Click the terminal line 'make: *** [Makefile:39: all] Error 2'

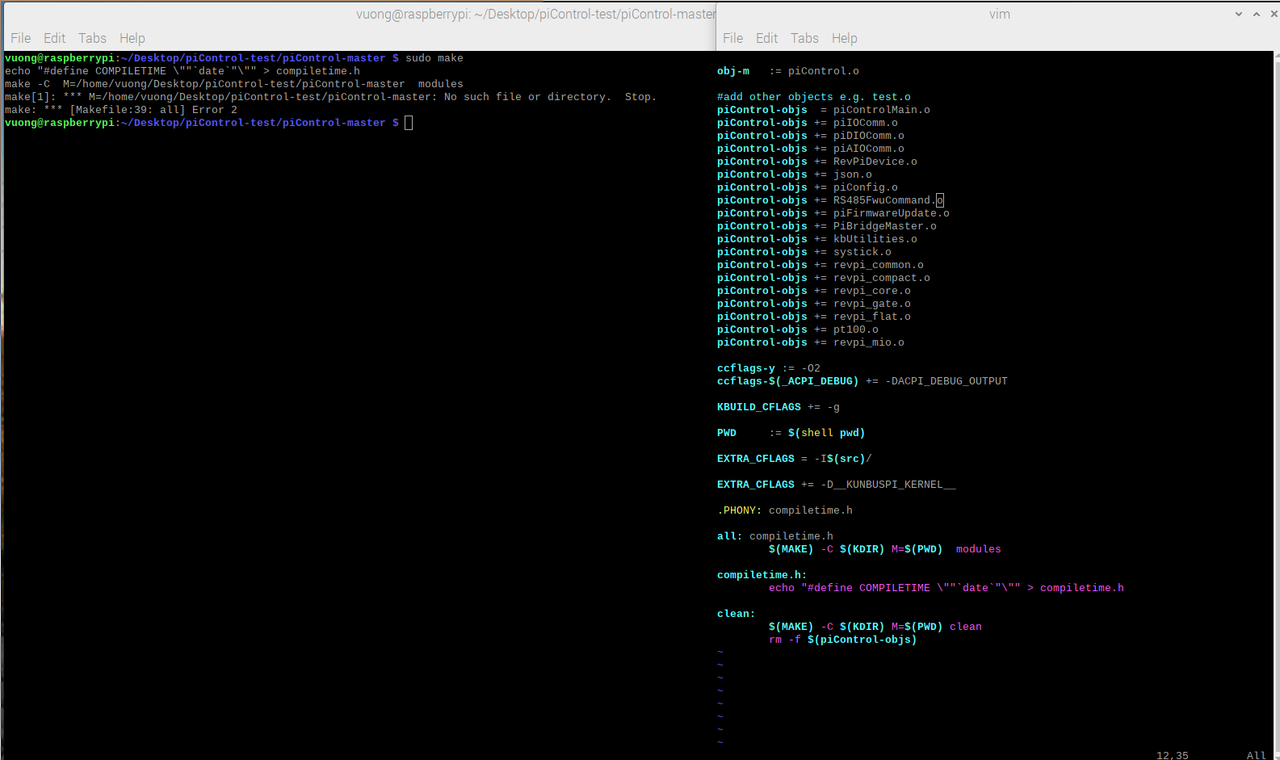click(x=121, y=110)
